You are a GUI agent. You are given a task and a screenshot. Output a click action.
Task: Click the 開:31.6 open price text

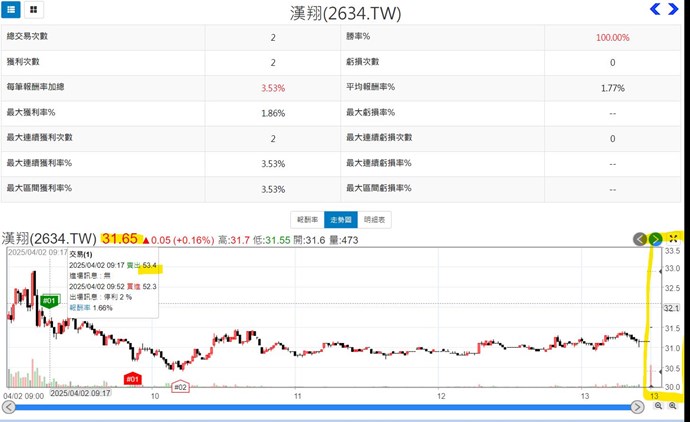point(309,240)
